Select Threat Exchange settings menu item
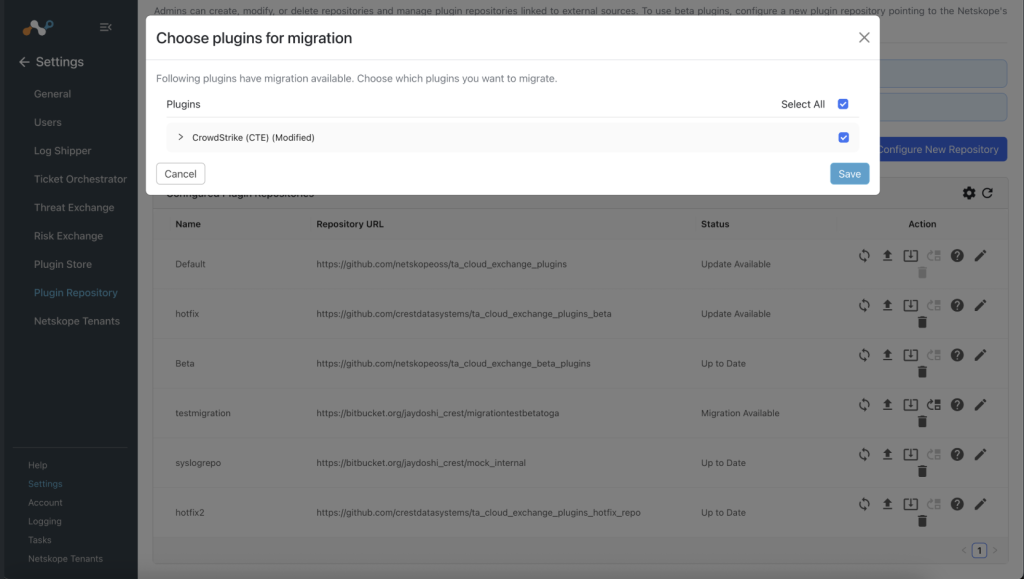 coord(74,208)
